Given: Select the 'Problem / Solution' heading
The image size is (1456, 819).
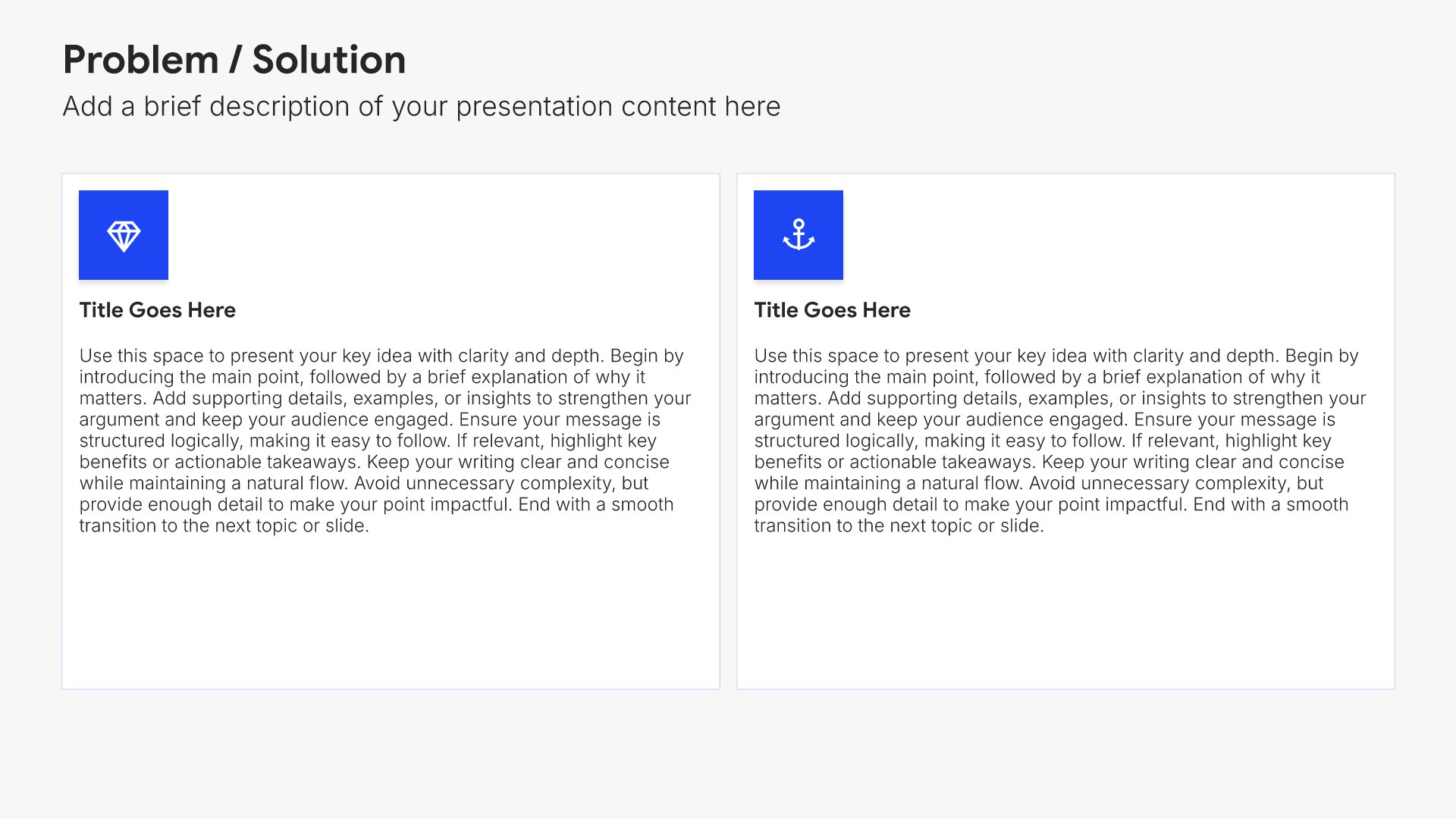Looking at the screenshot, I should pos(234,60).
